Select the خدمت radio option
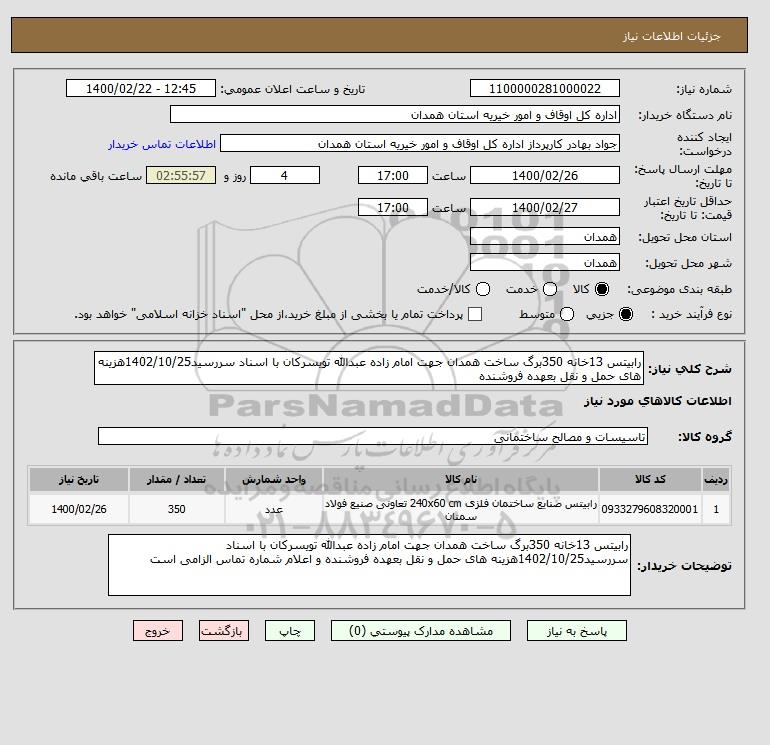 click(x=550, y=289)
